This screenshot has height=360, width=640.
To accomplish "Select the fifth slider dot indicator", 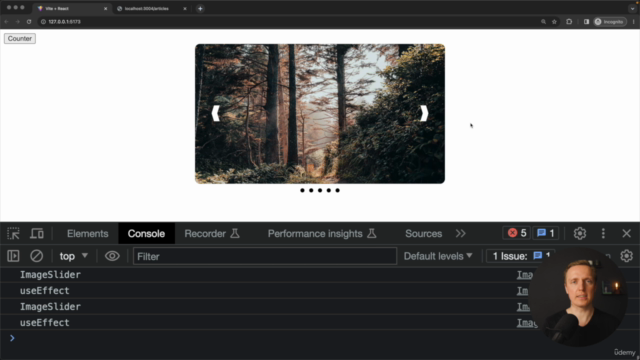I will 338,190.
